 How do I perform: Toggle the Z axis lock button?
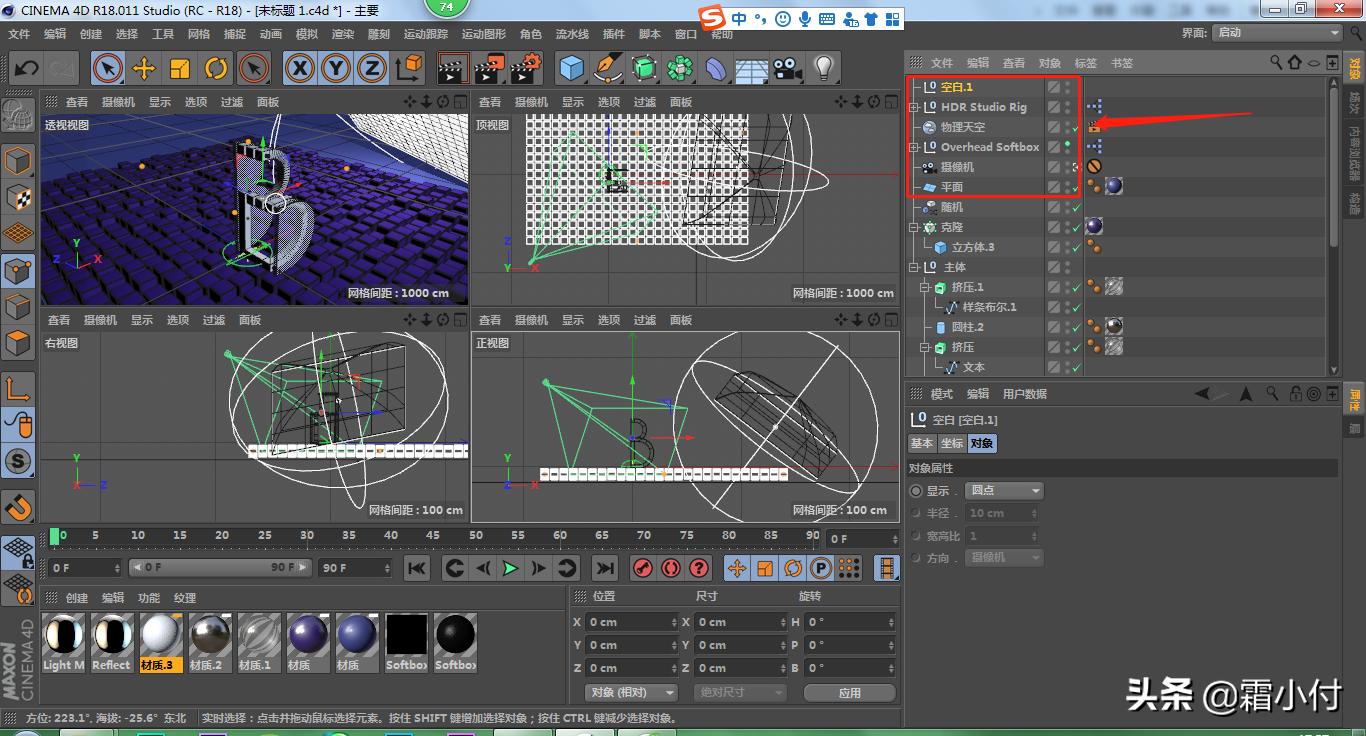point(372,68)
